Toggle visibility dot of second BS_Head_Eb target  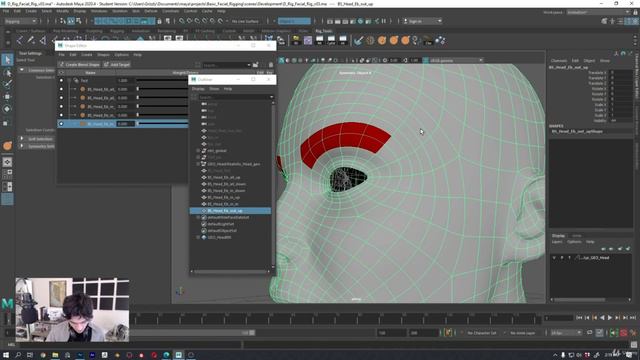click(x=61, y=98)
